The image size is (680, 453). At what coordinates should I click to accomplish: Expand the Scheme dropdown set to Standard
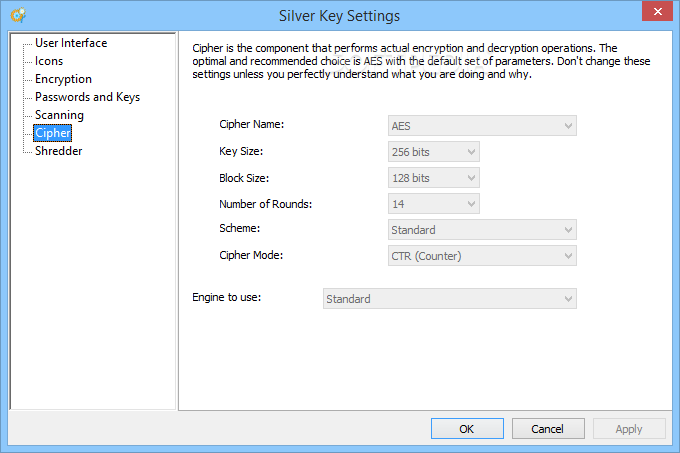[x=482, y=230]
